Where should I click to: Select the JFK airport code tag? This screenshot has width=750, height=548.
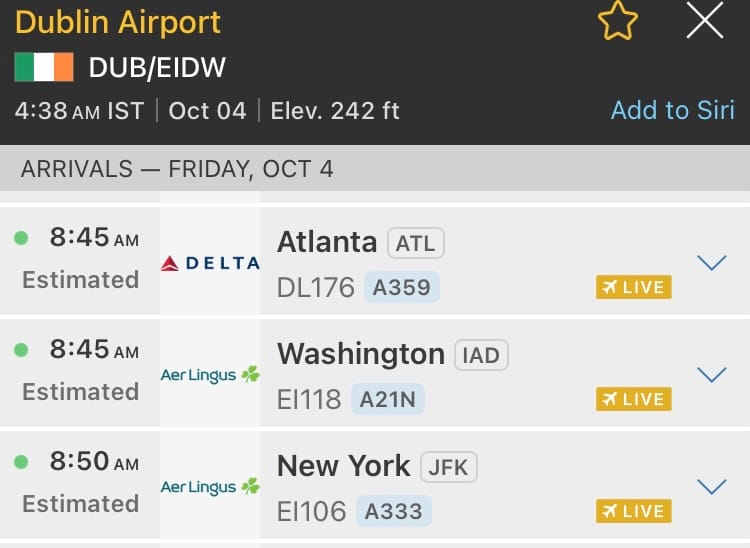click(x=449, y=467)
